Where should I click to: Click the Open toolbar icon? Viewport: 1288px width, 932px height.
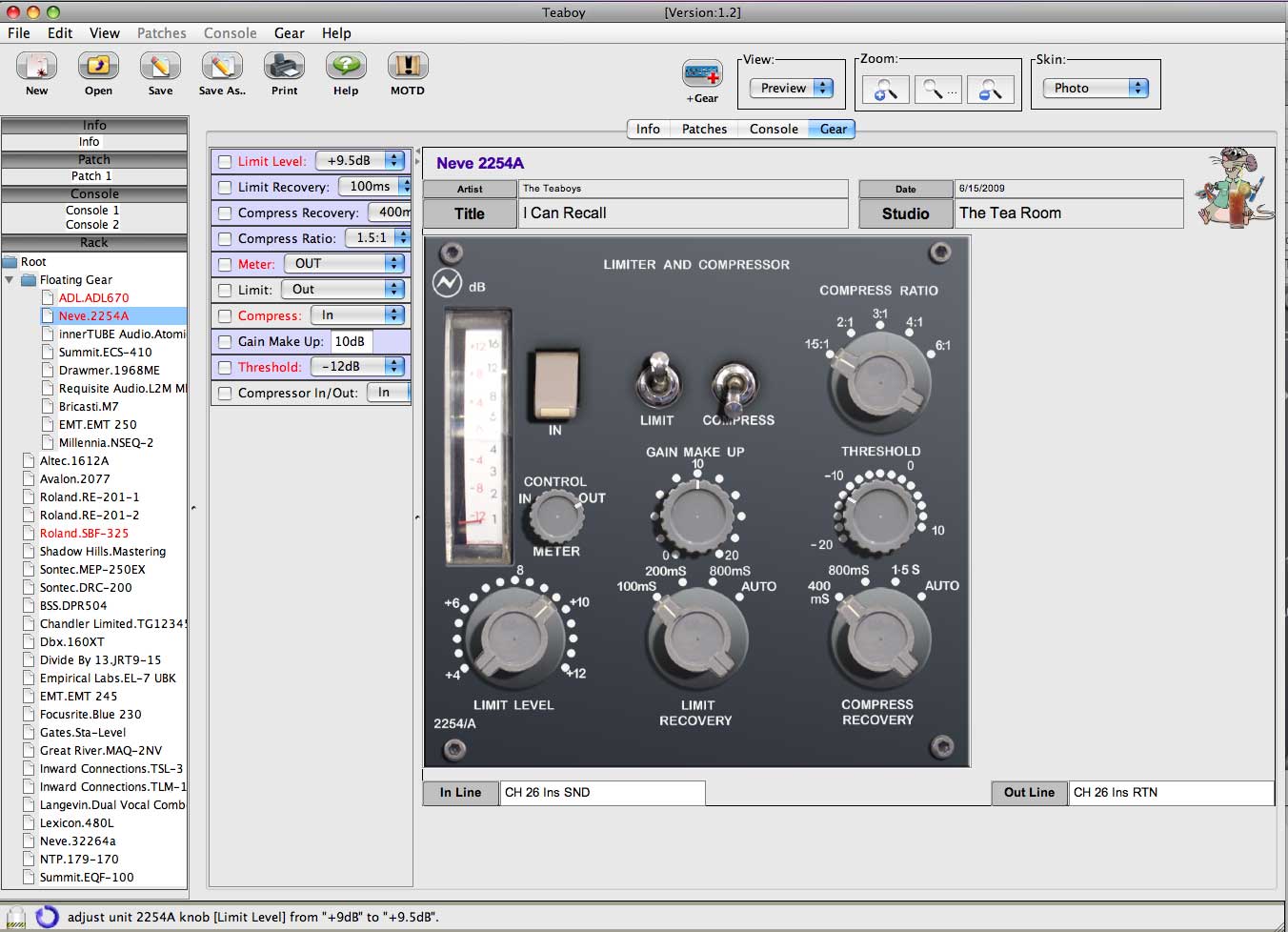[x=98, y=66]
